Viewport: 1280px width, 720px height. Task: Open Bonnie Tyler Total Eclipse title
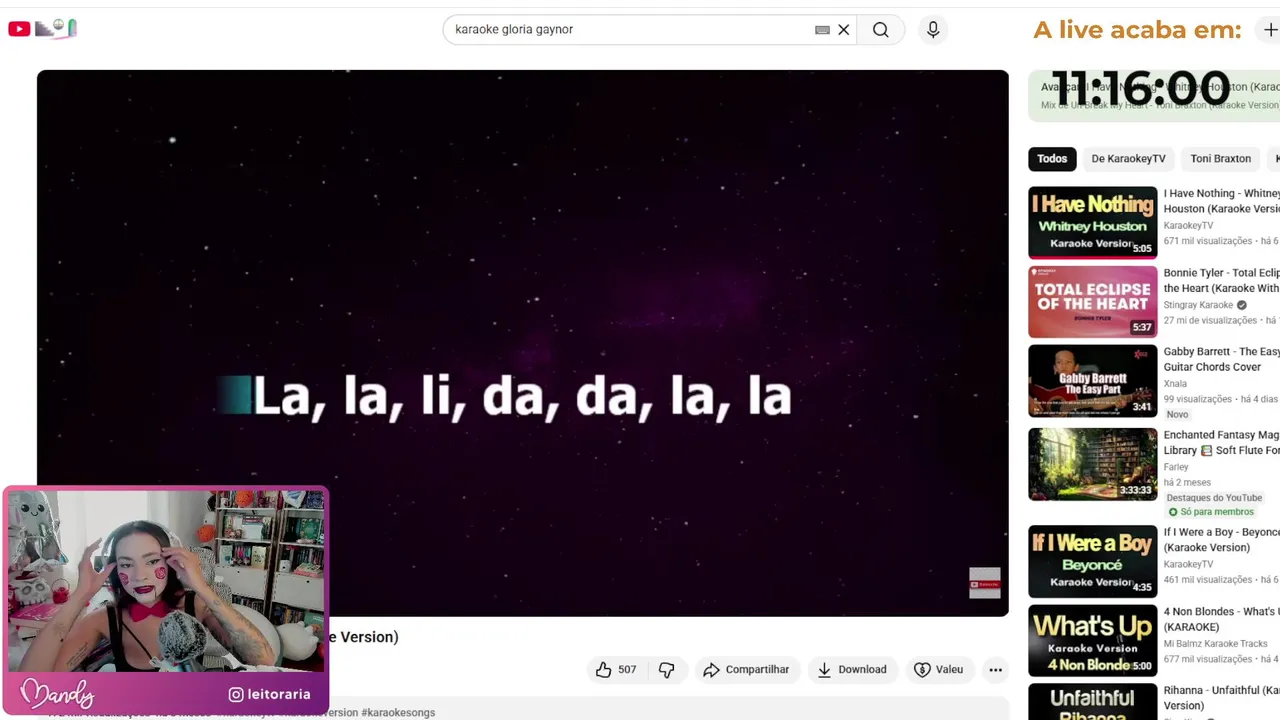(x=1221, y=280)
